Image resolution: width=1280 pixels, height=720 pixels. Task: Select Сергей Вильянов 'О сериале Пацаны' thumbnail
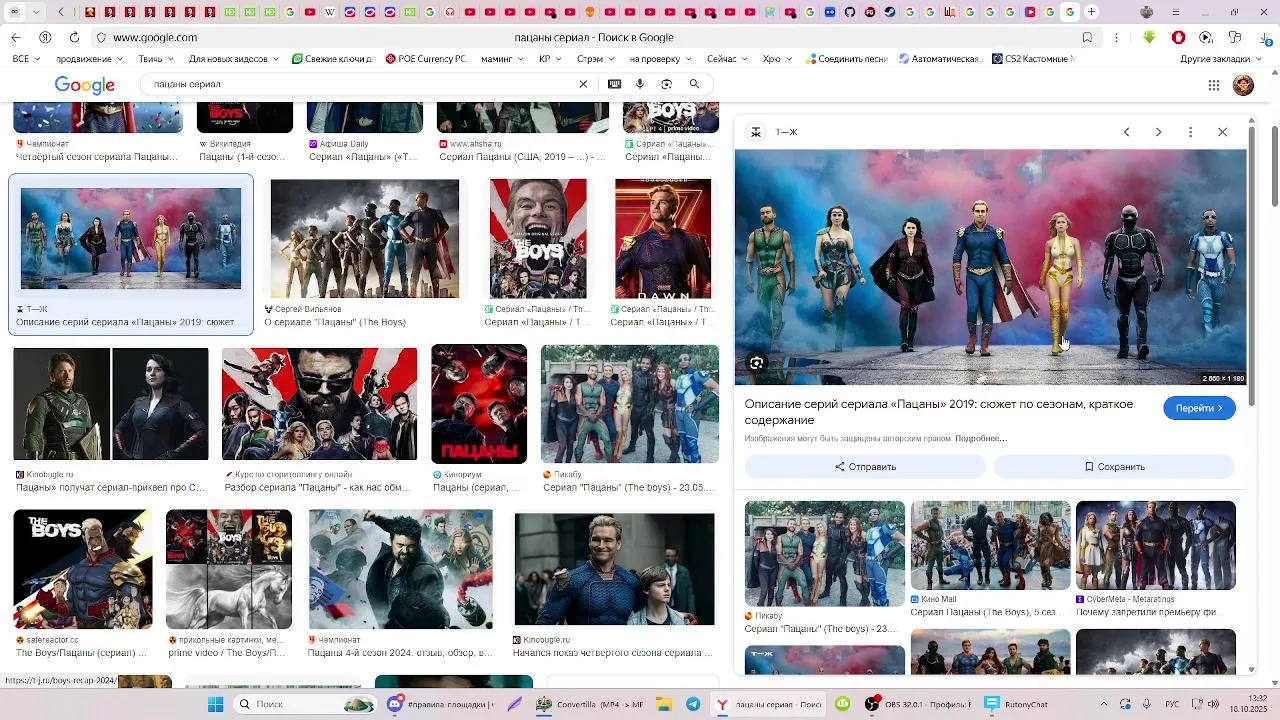tap(365, 238)
